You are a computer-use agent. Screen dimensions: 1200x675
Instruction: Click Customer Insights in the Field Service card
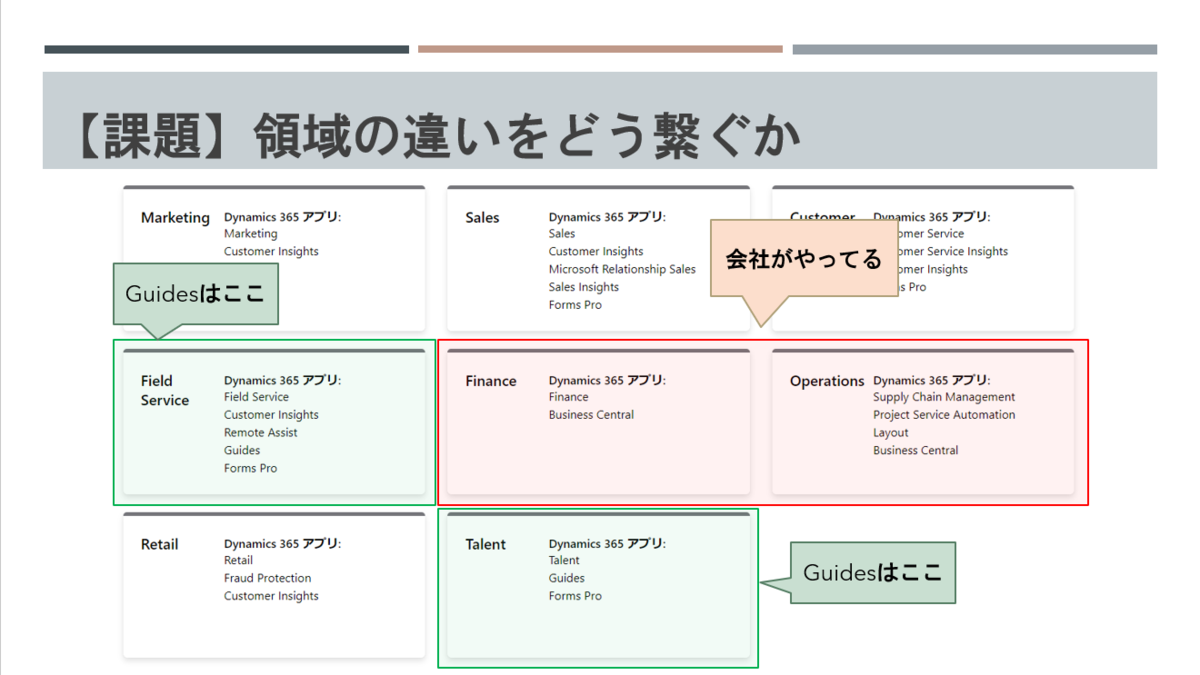(x=271, y=415)
